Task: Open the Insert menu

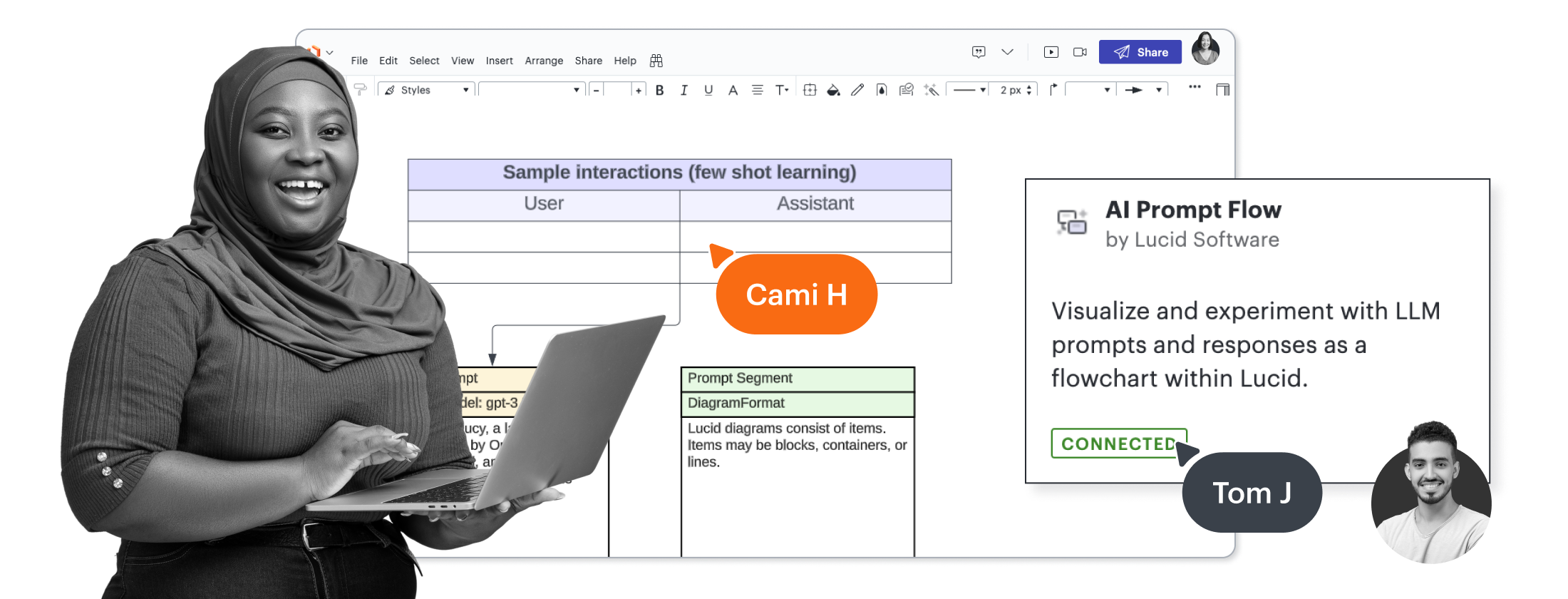Action: 499,61
